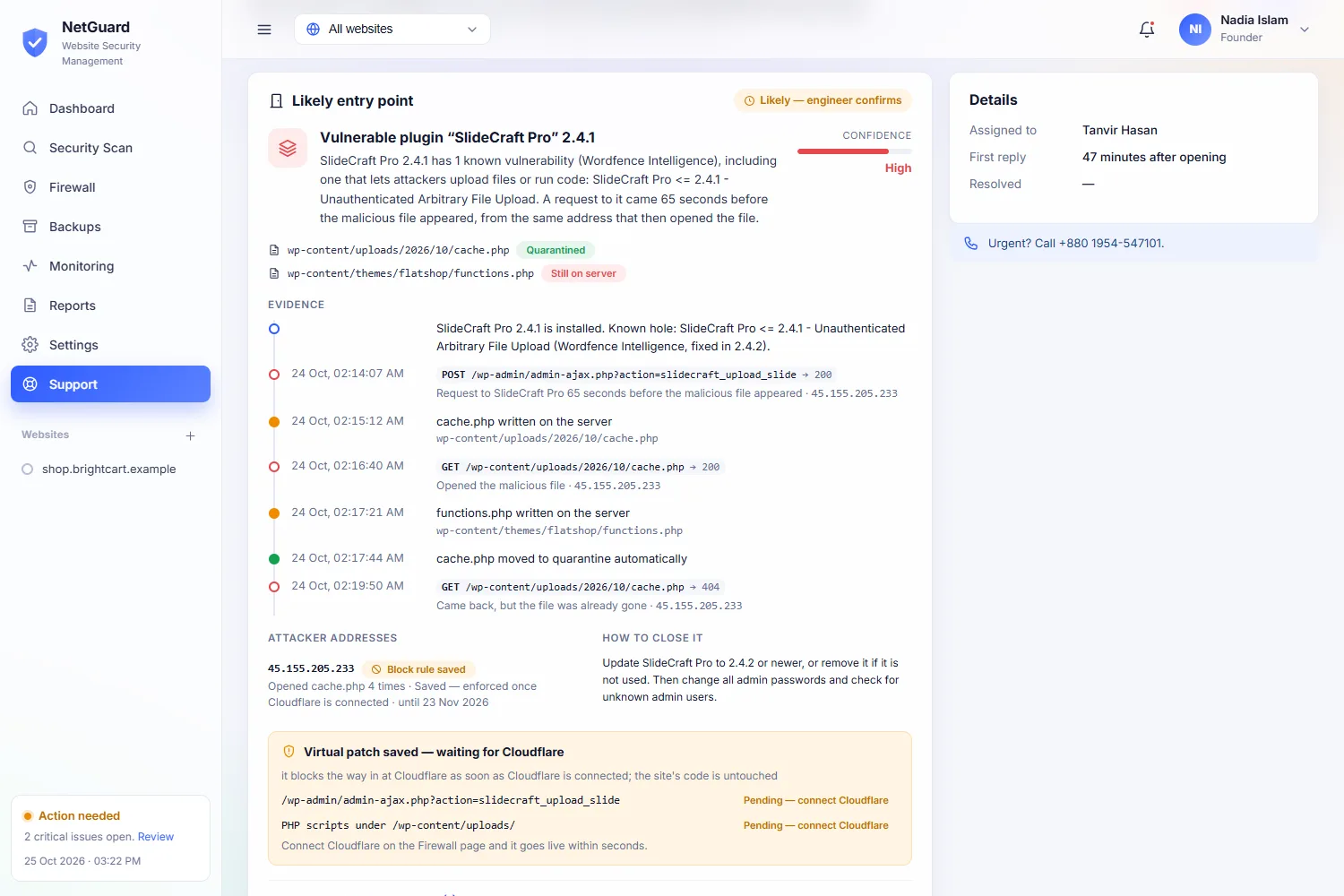Viewport: 1344px width, 896px height.
Task: Click the wp-content/themes/flatshop/functions.php file under the plugin summary
Action: [410, 274]
